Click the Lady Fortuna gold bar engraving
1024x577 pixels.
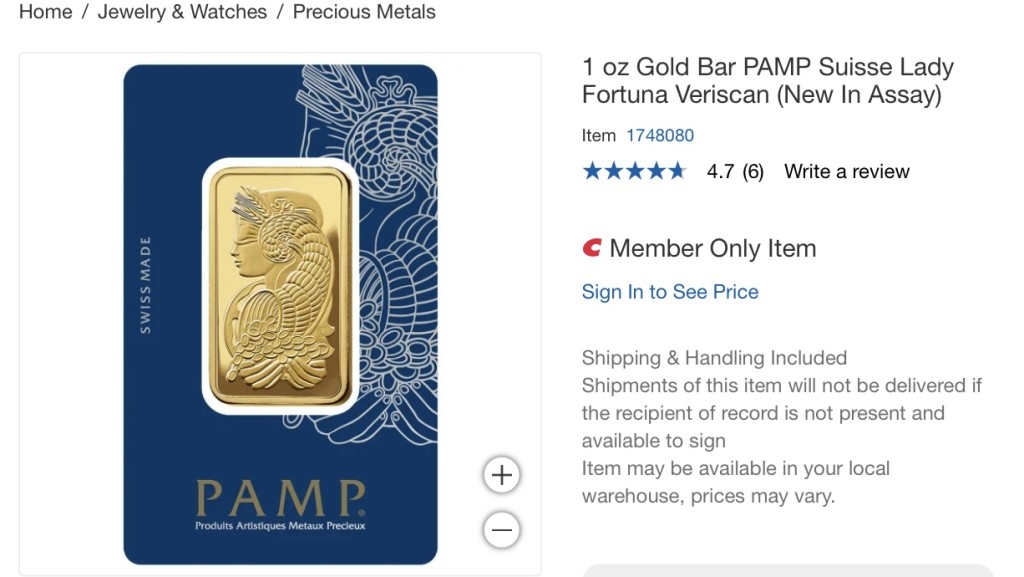point(281,285)
